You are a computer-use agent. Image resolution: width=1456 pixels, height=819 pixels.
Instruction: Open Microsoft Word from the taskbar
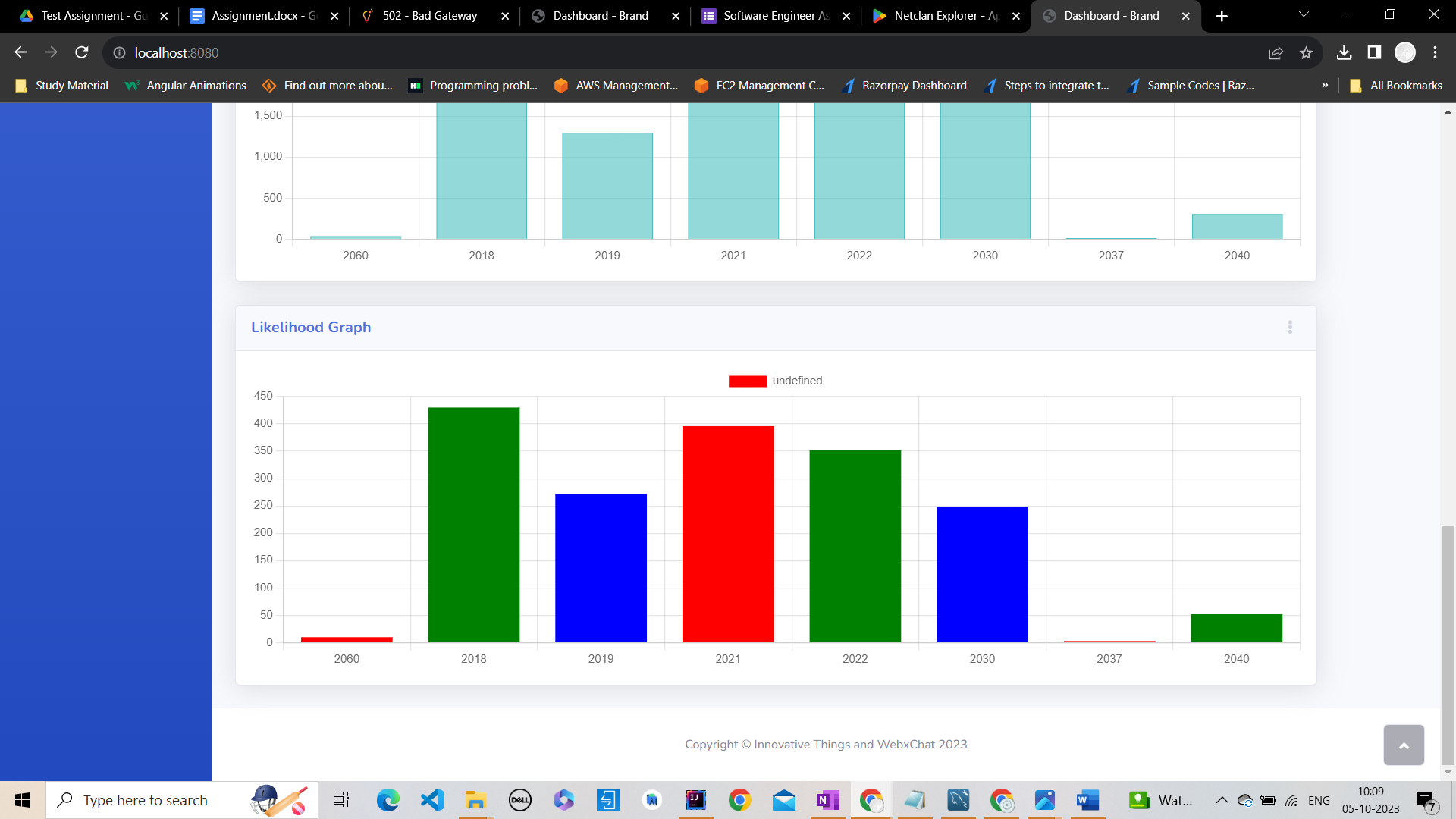click(1087, 800)
